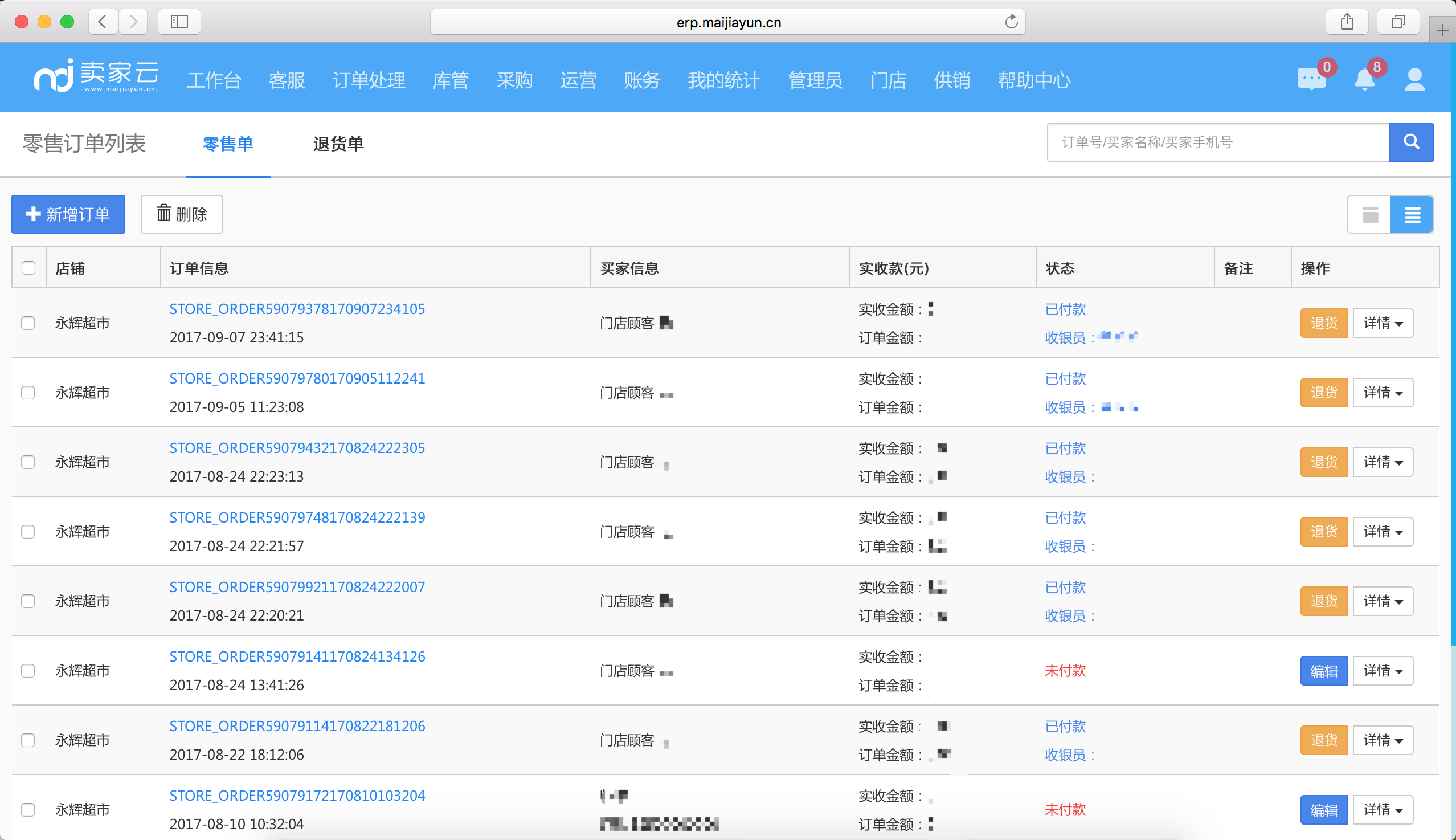Open the 客服 menu
The image size is (1456, 840).
click(x=287, y=80)
